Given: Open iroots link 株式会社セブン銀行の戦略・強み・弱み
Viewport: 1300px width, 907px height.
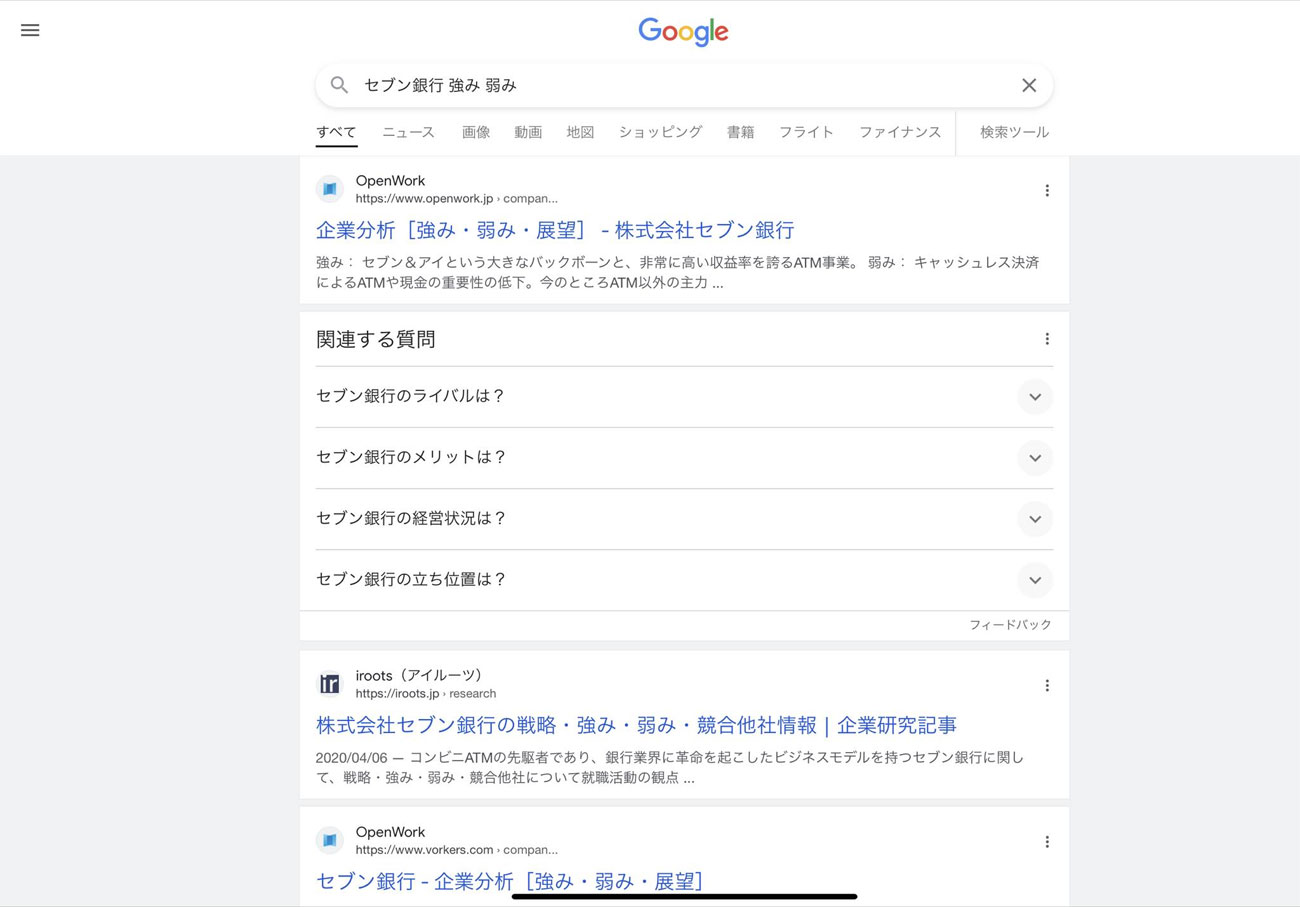Looking at the screenshot, I should pyautogui.click(x=636, y=725).
